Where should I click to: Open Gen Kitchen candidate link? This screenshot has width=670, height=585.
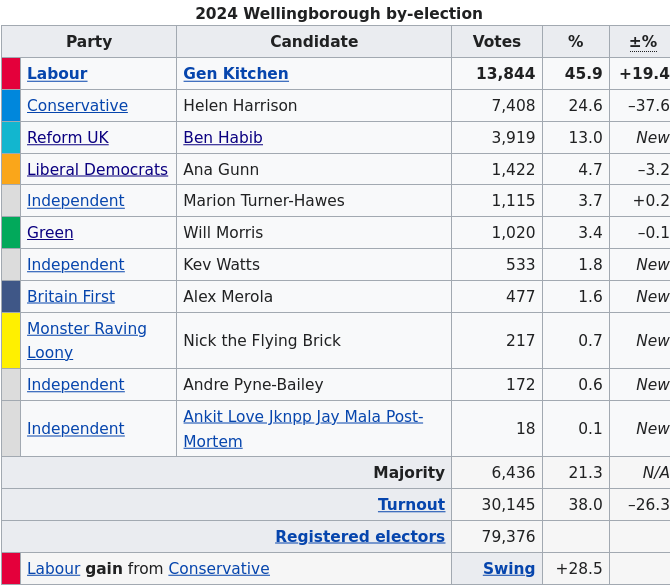tap(236, 73)
